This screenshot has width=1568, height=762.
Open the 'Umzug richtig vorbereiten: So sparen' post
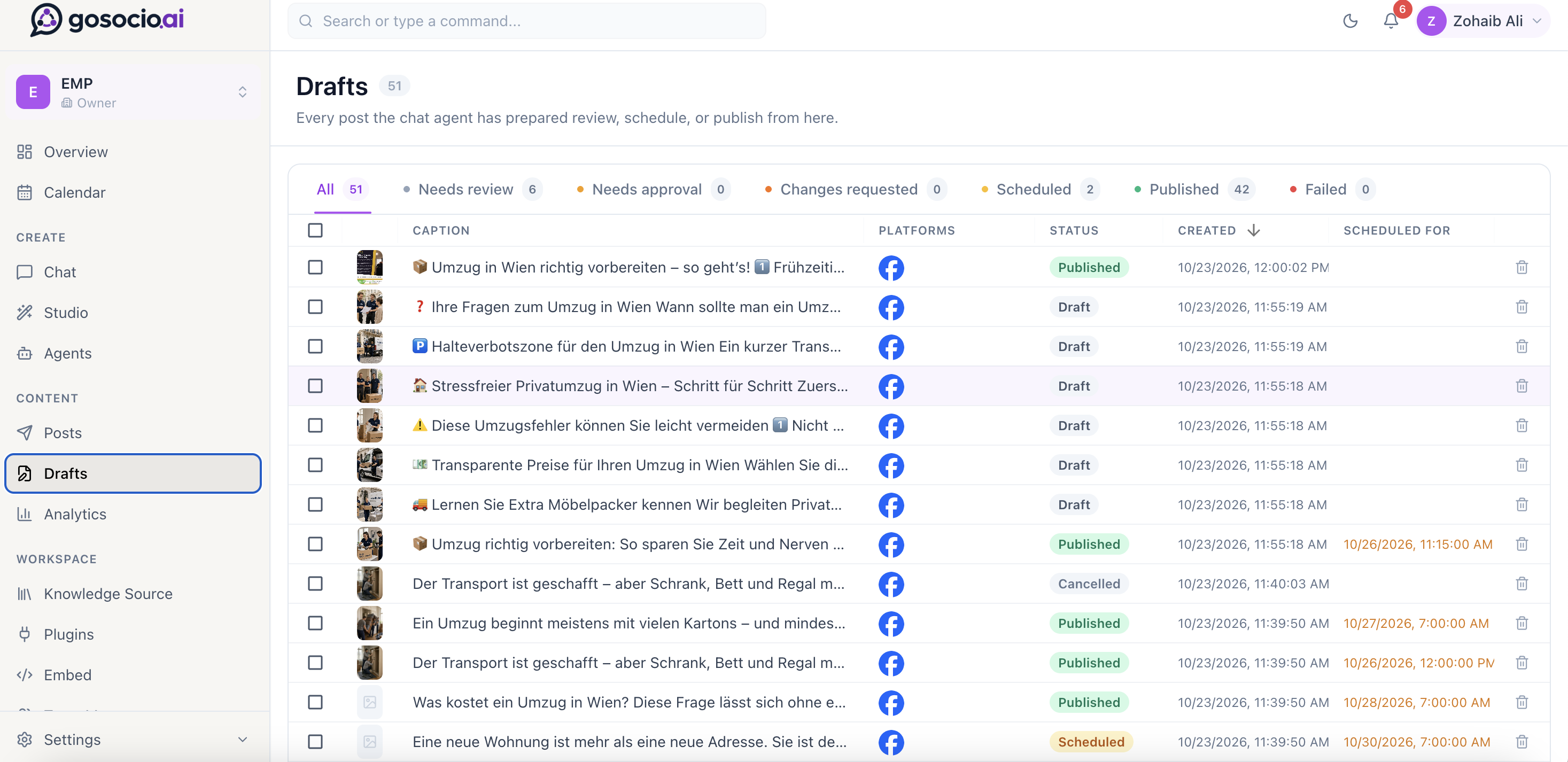coord(628,544)
